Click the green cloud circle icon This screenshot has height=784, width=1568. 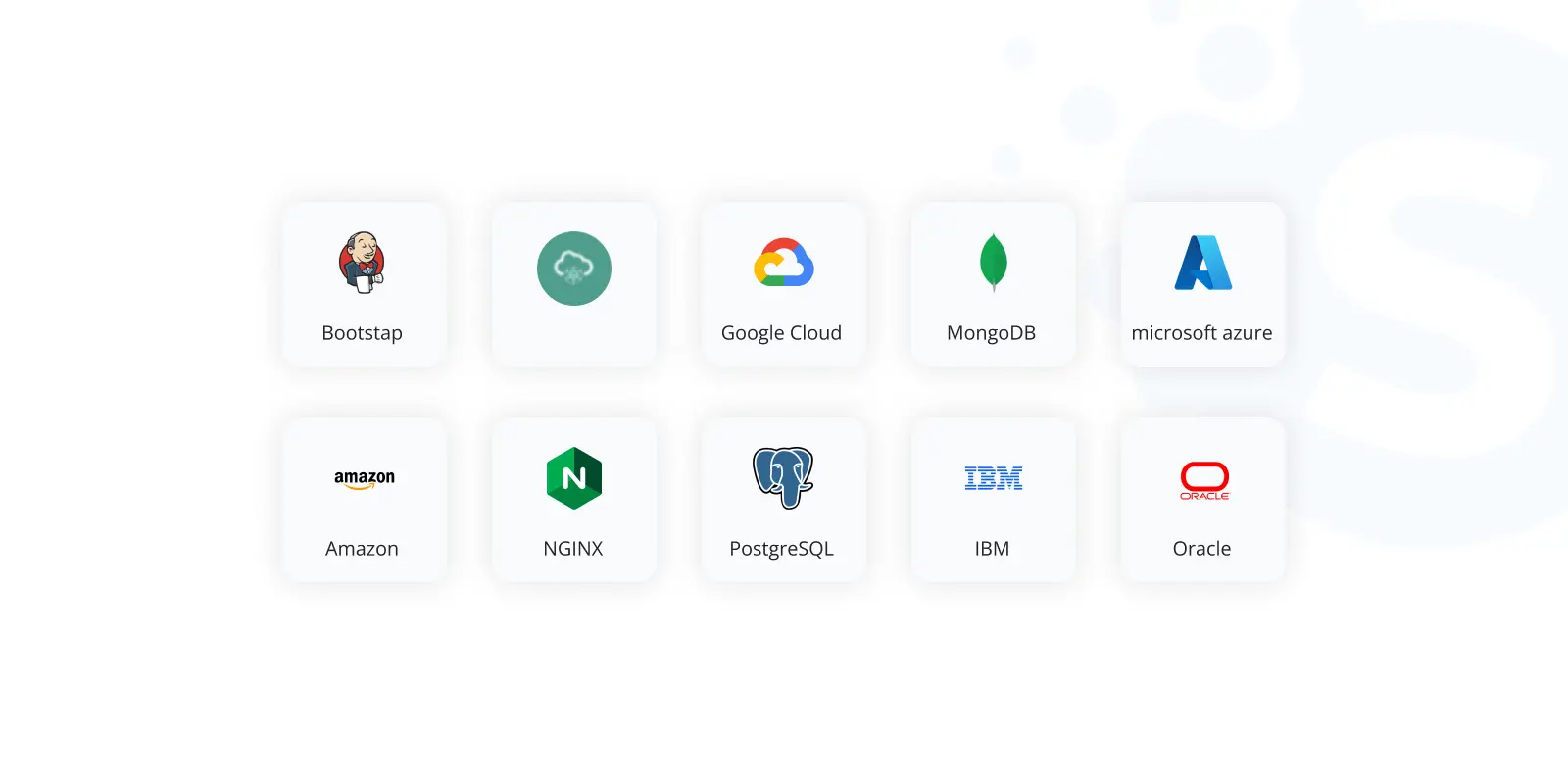(x=574, y=269)
